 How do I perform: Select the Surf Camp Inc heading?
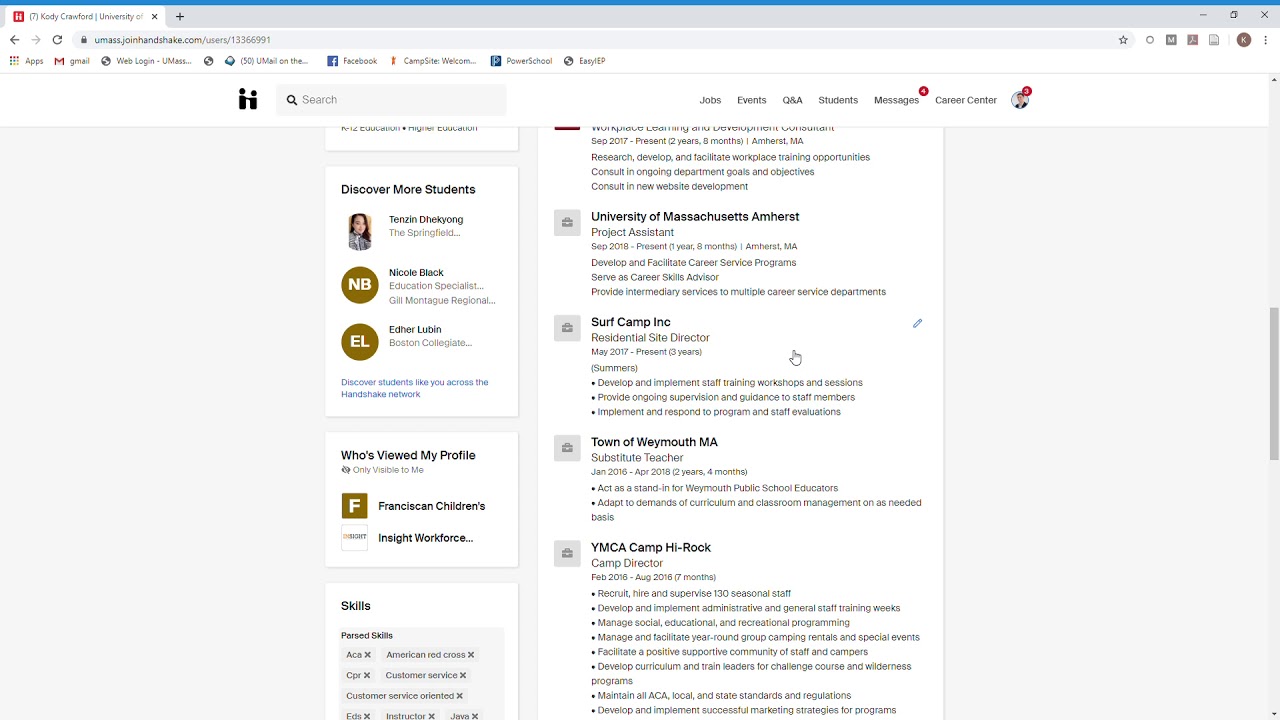[631, 322]
